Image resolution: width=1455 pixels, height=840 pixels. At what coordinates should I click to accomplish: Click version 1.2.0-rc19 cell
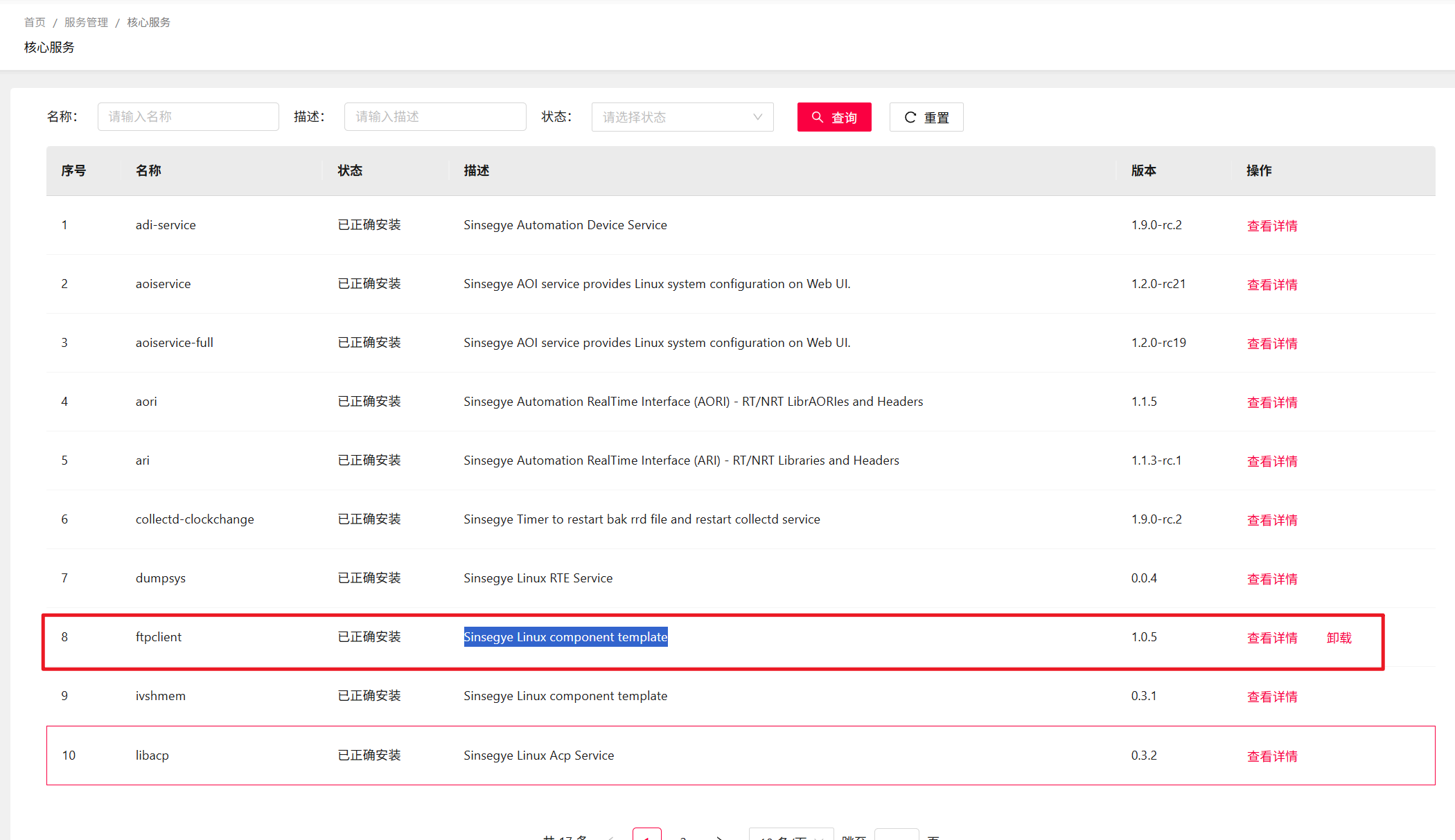(1158, 343)
